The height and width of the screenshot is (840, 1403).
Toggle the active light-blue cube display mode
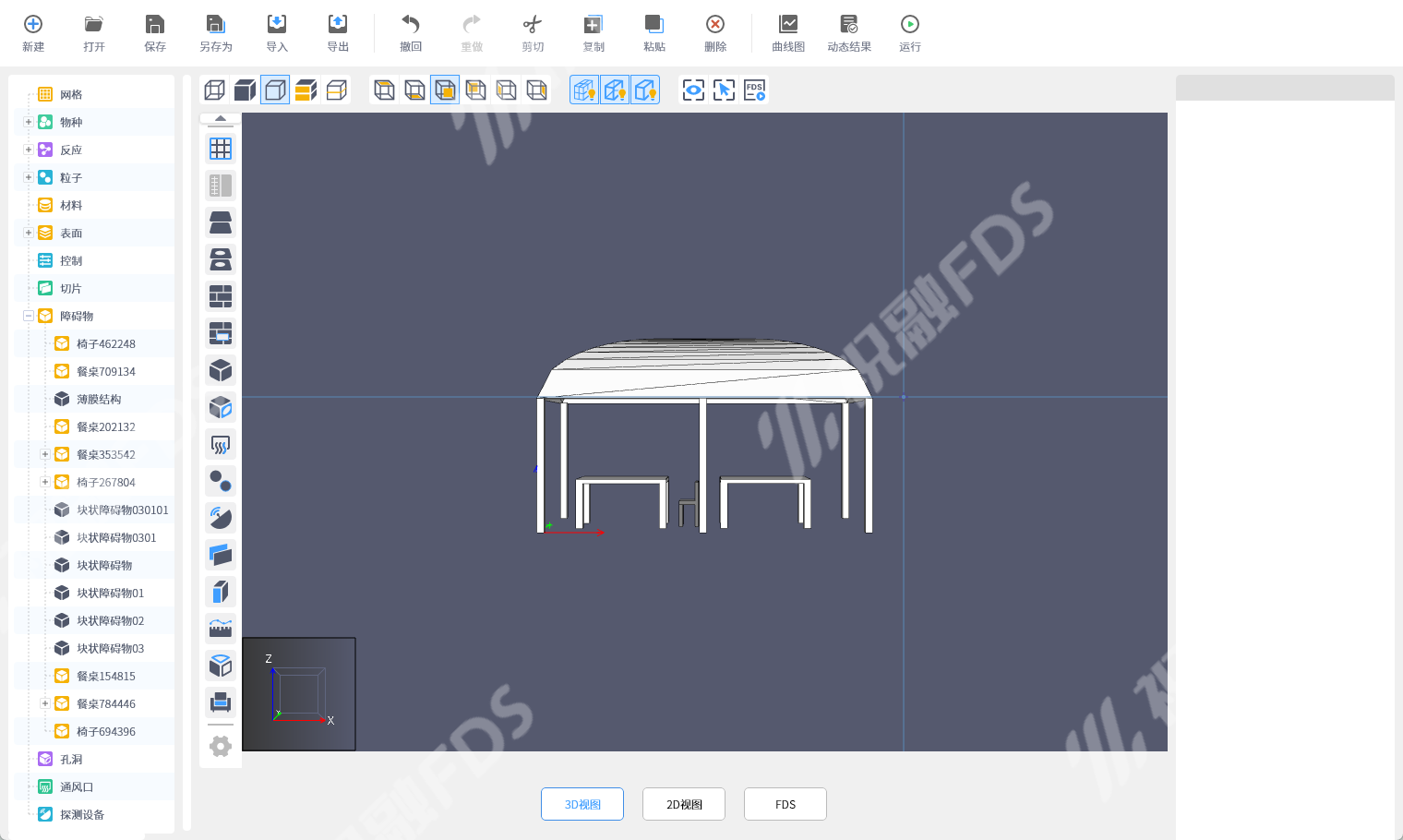(275, 90)
